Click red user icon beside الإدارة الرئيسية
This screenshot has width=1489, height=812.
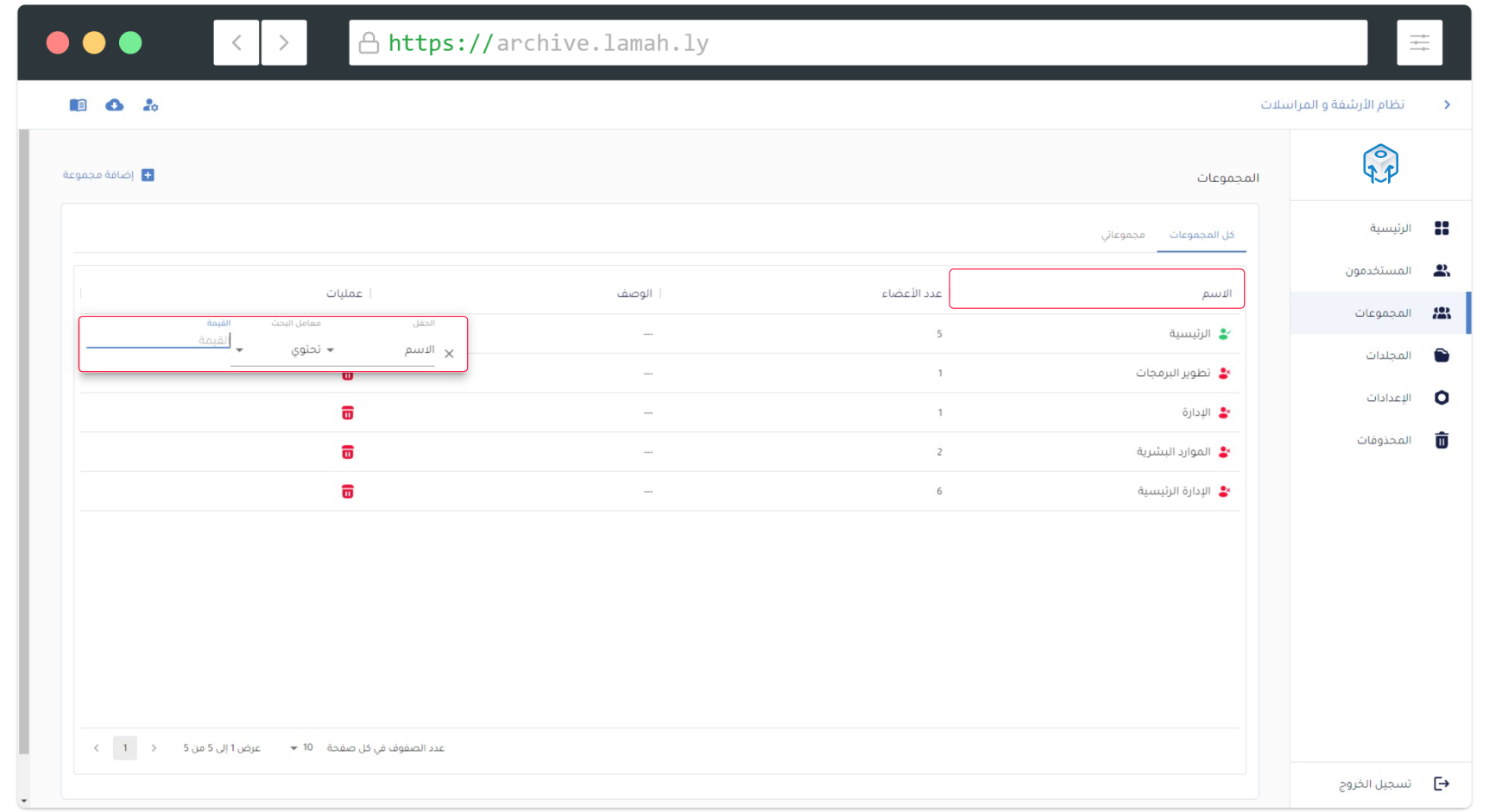(x=1224, y=492)
